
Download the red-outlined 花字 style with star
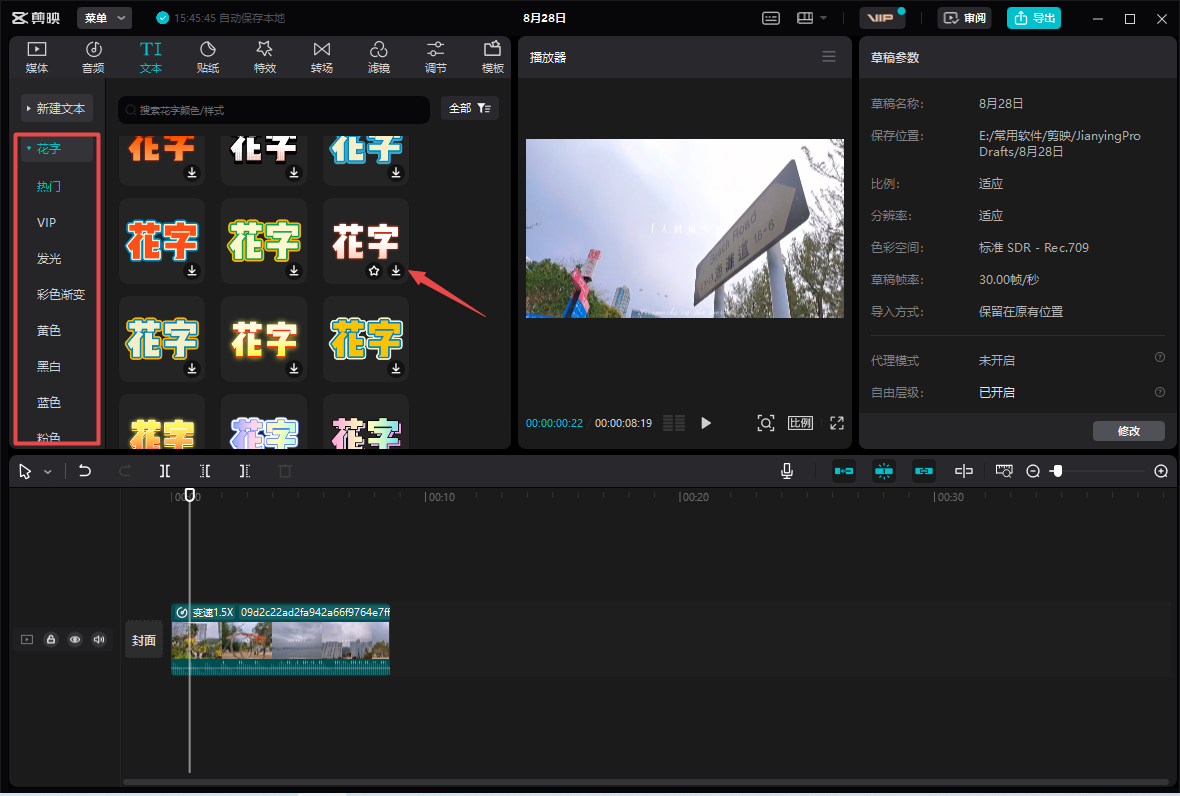pyautogui.click(x=396, y=271)
